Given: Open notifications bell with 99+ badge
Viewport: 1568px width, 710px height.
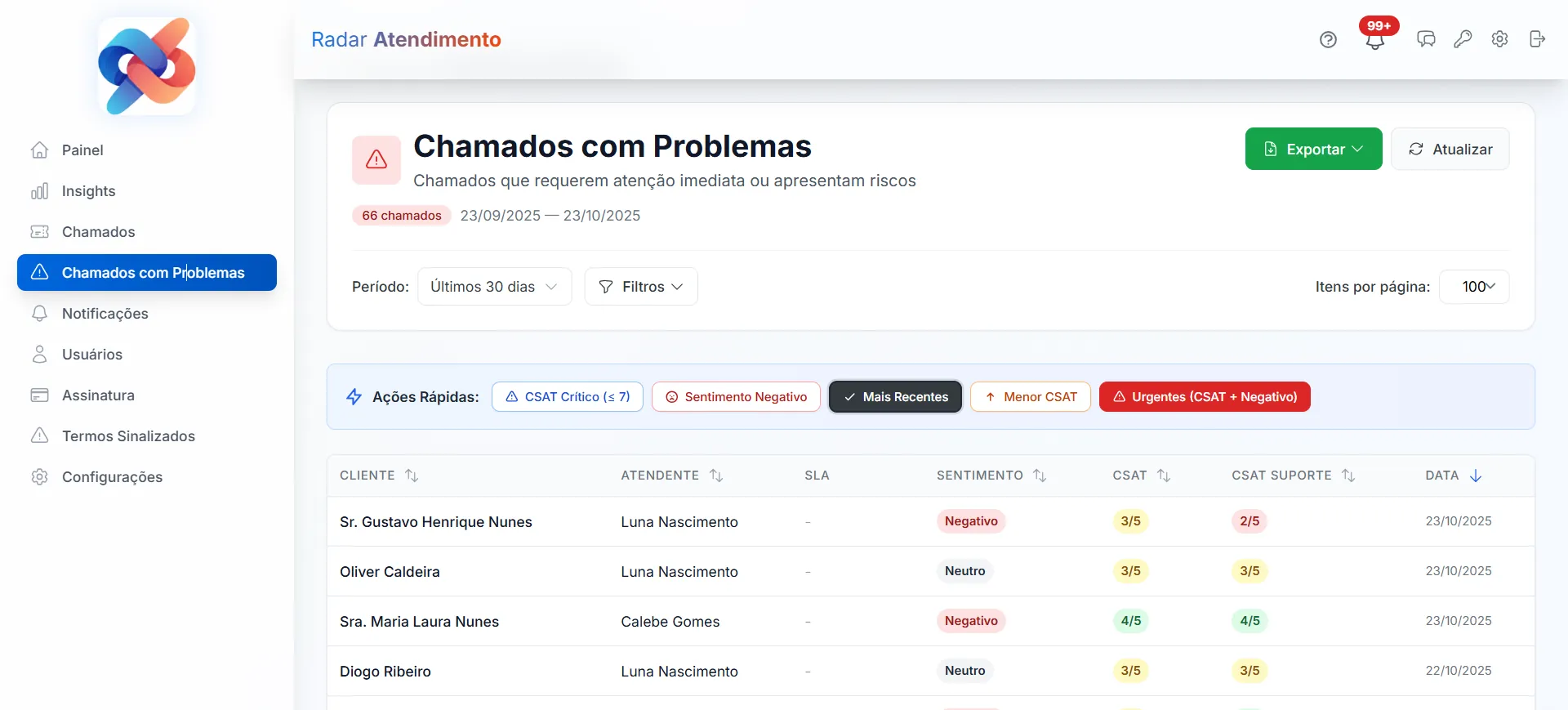Looking at the screenshot, I should pyautogui.click(x=1375, y=39).
